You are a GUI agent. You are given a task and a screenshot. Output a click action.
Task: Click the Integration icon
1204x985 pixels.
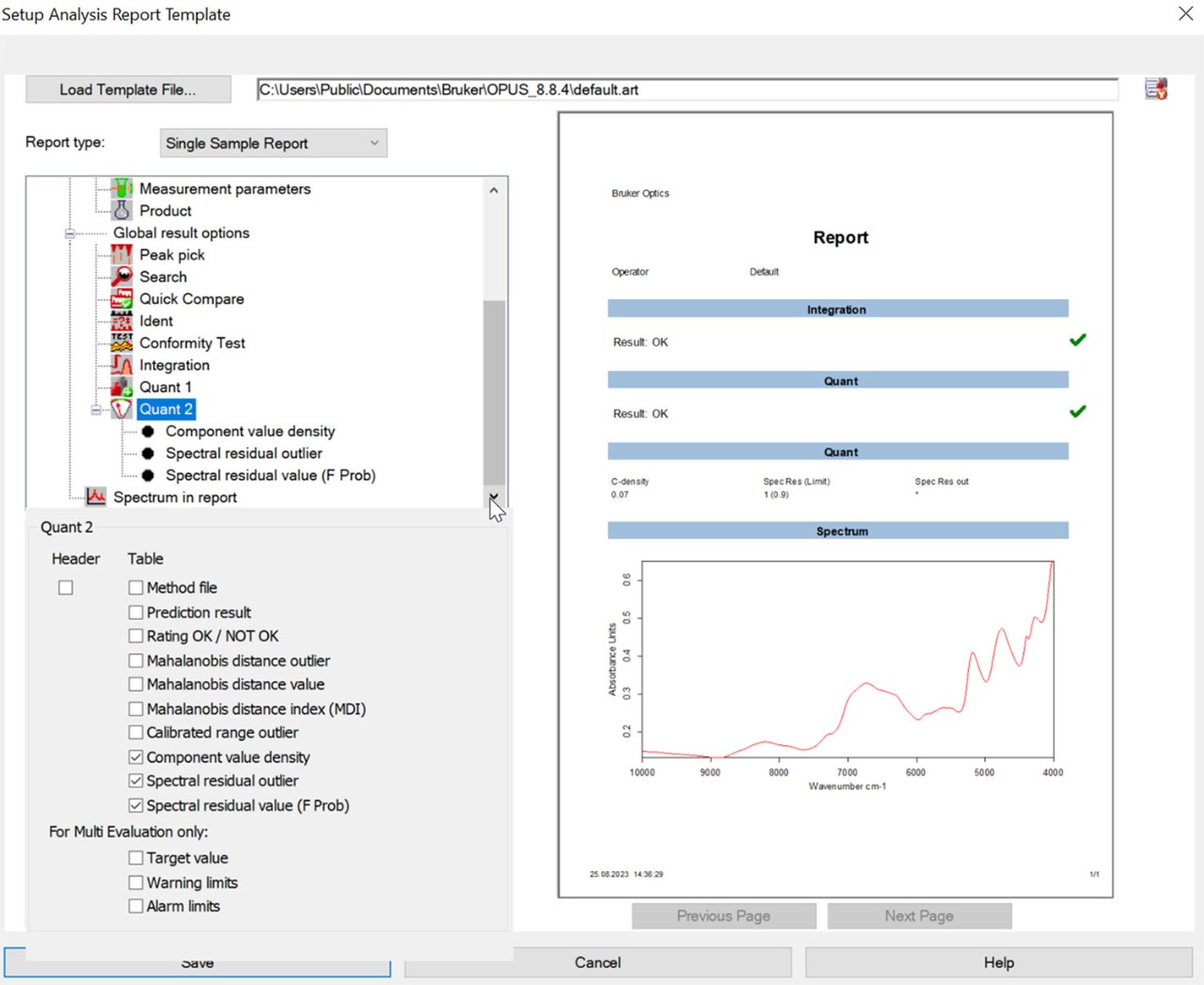coord(121,365)
